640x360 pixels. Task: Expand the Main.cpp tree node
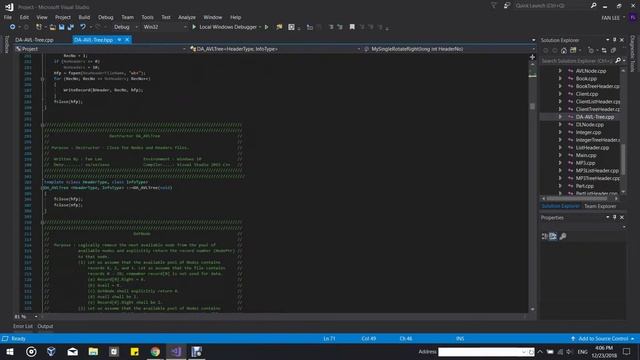(560, 156)
